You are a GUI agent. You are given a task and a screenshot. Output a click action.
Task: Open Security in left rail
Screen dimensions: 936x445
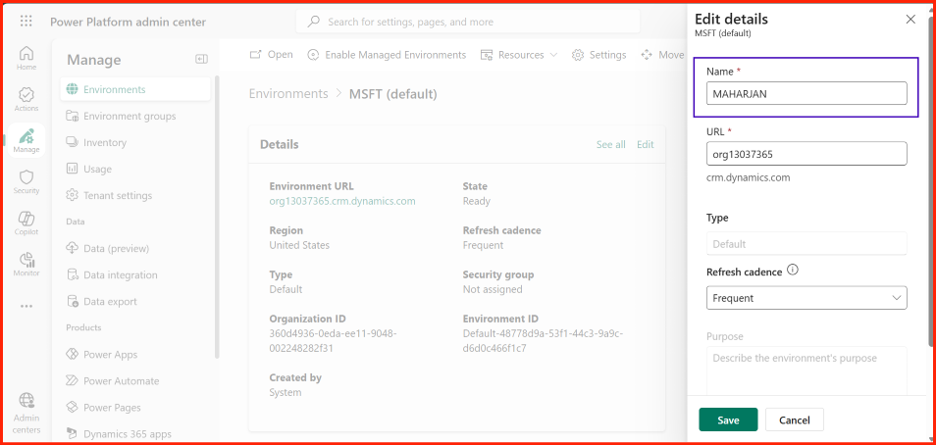tap(26, 182)
